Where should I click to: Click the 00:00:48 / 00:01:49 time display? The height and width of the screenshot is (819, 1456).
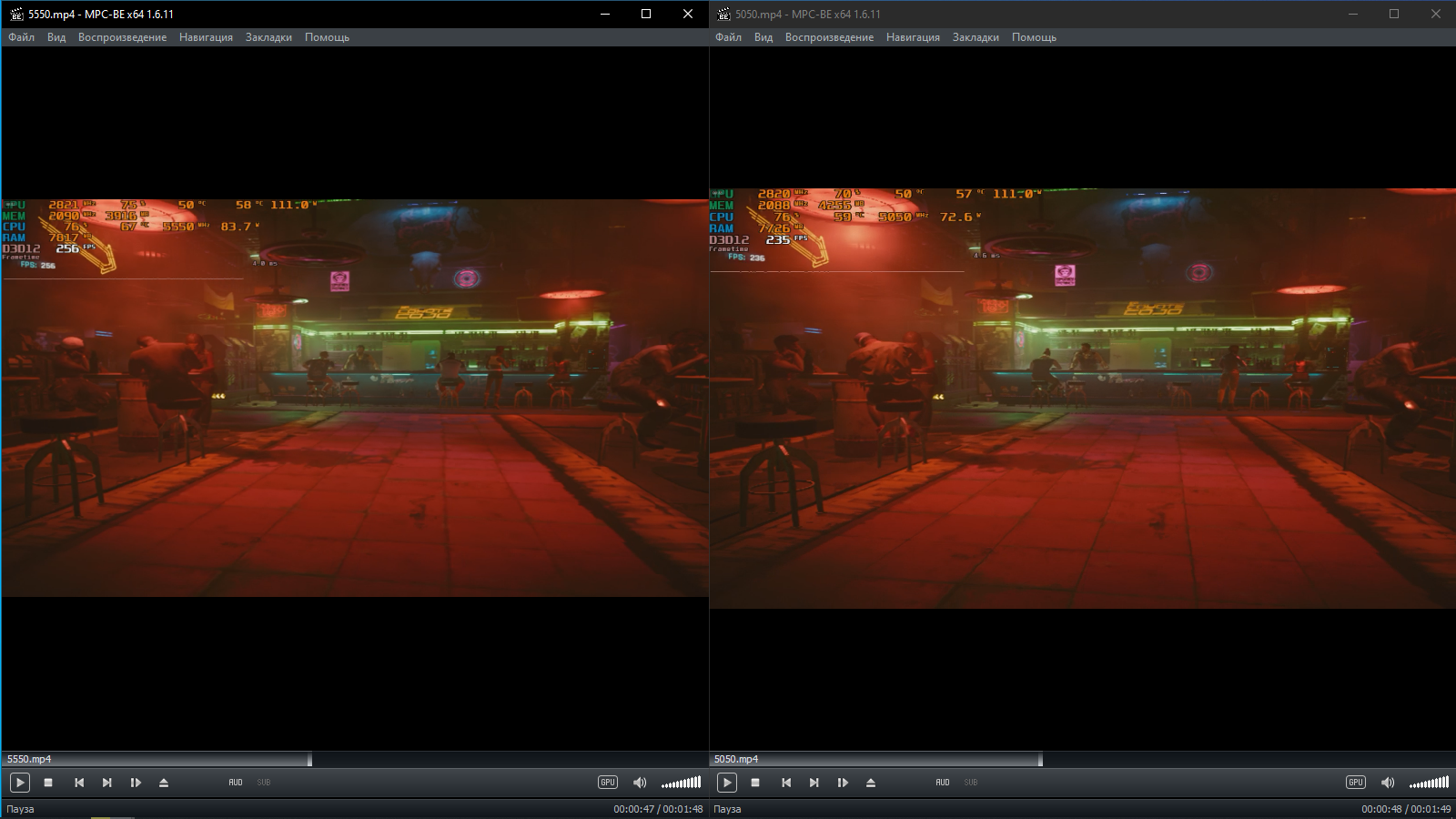point(1406,809)
